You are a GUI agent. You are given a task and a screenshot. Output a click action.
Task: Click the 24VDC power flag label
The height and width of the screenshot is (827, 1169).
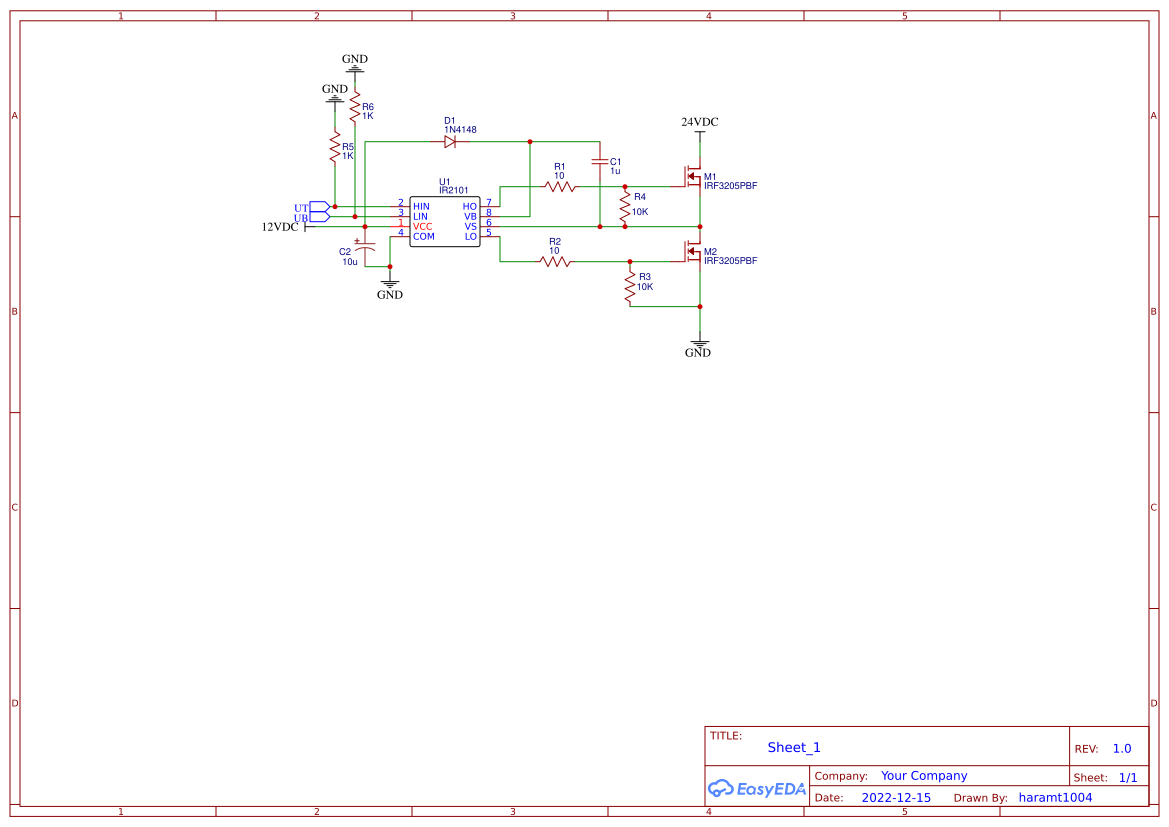click(x=698, y=122)
